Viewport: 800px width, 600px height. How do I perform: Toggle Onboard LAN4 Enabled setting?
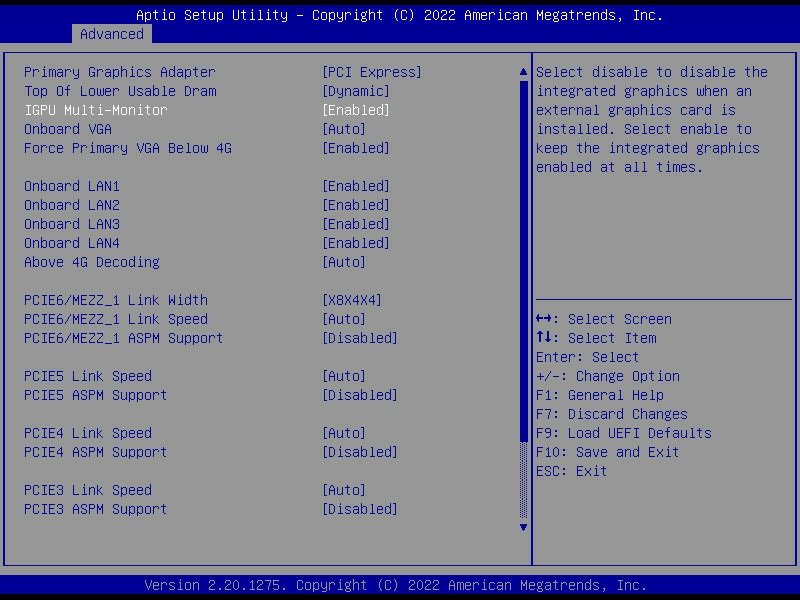coord(356,243)
